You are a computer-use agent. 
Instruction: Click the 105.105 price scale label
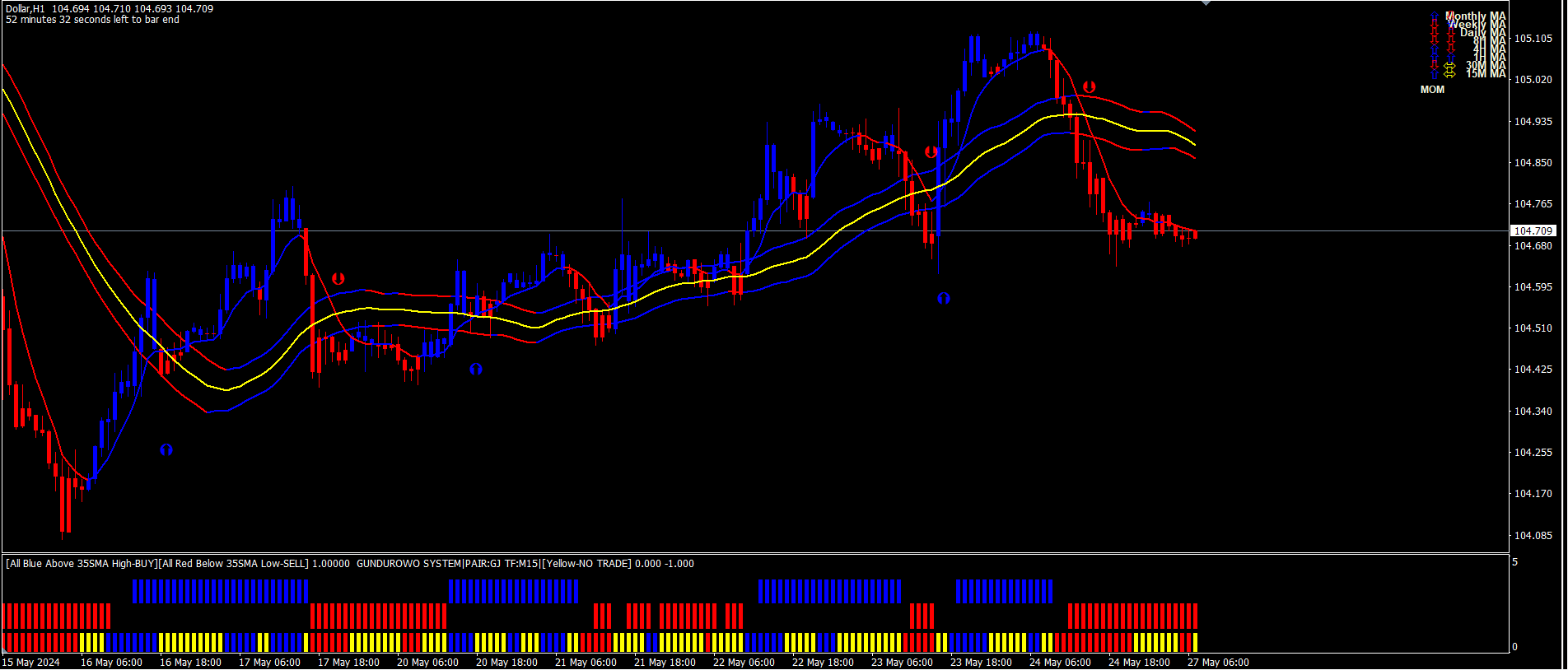(x=1533, y=39)
